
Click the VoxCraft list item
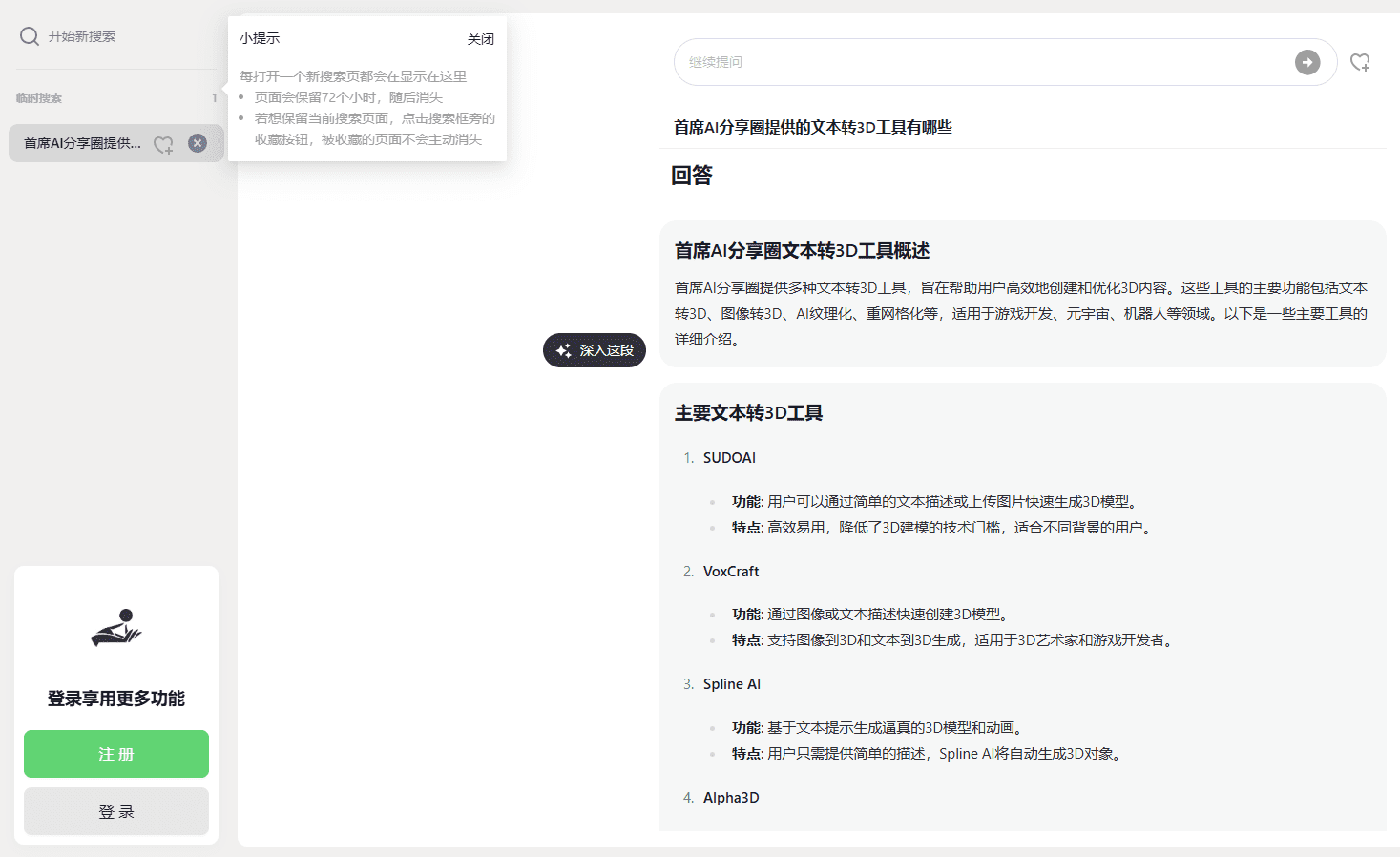click(x=731, y=572)
